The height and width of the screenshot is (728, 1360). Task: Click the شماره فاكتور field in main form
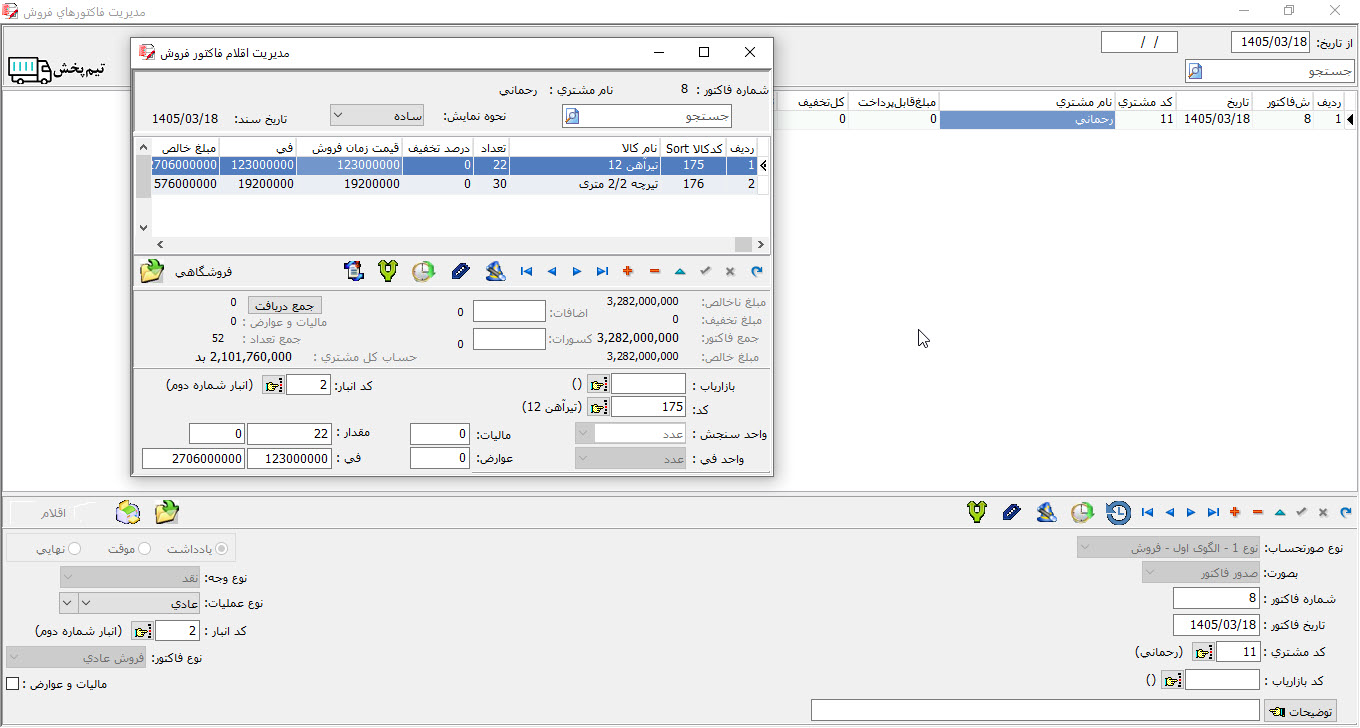(1216, 598)
